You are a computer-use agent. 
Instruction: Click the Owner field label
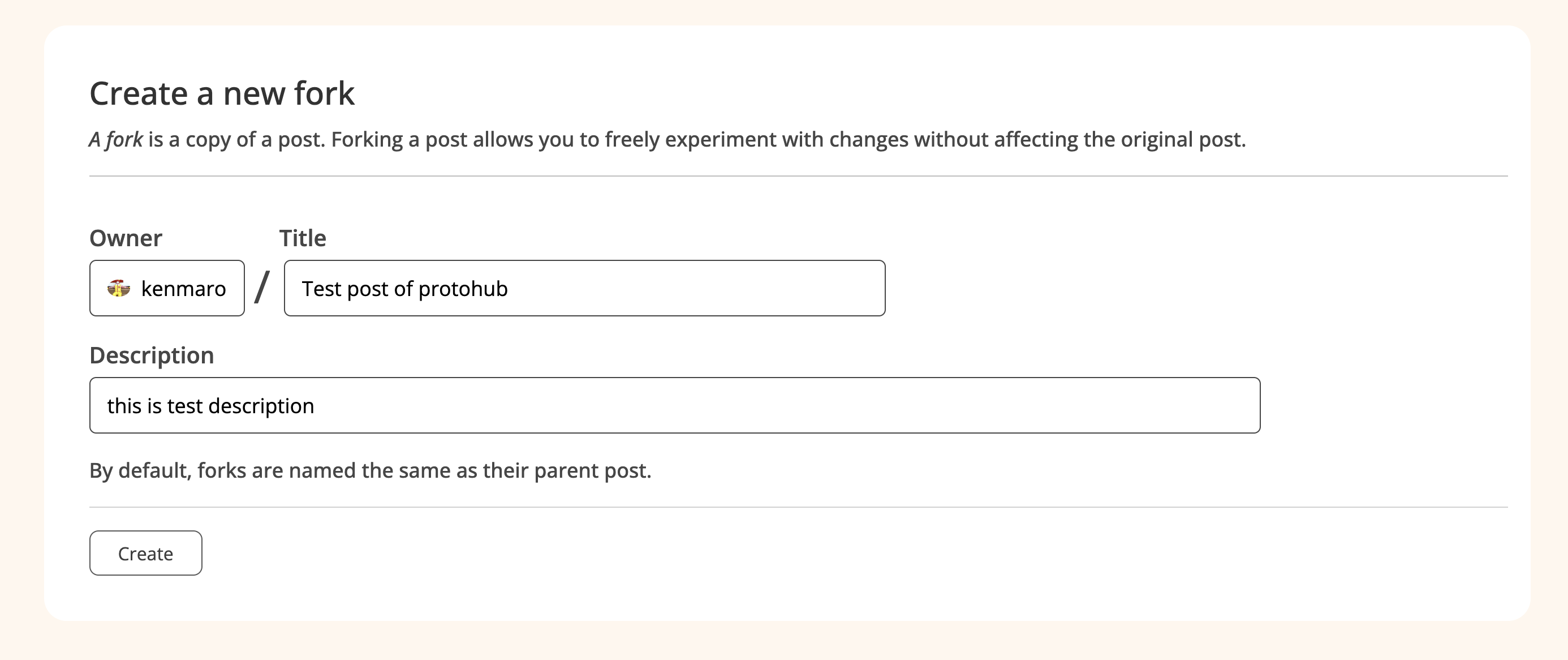(x=126, y=238)
